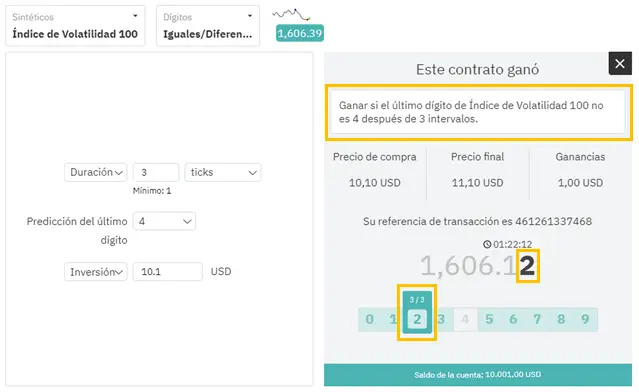Open the ticks unit dropdown
Image resolution: width=639 pixels, height=392 pixels.
(x=223, y=172)
